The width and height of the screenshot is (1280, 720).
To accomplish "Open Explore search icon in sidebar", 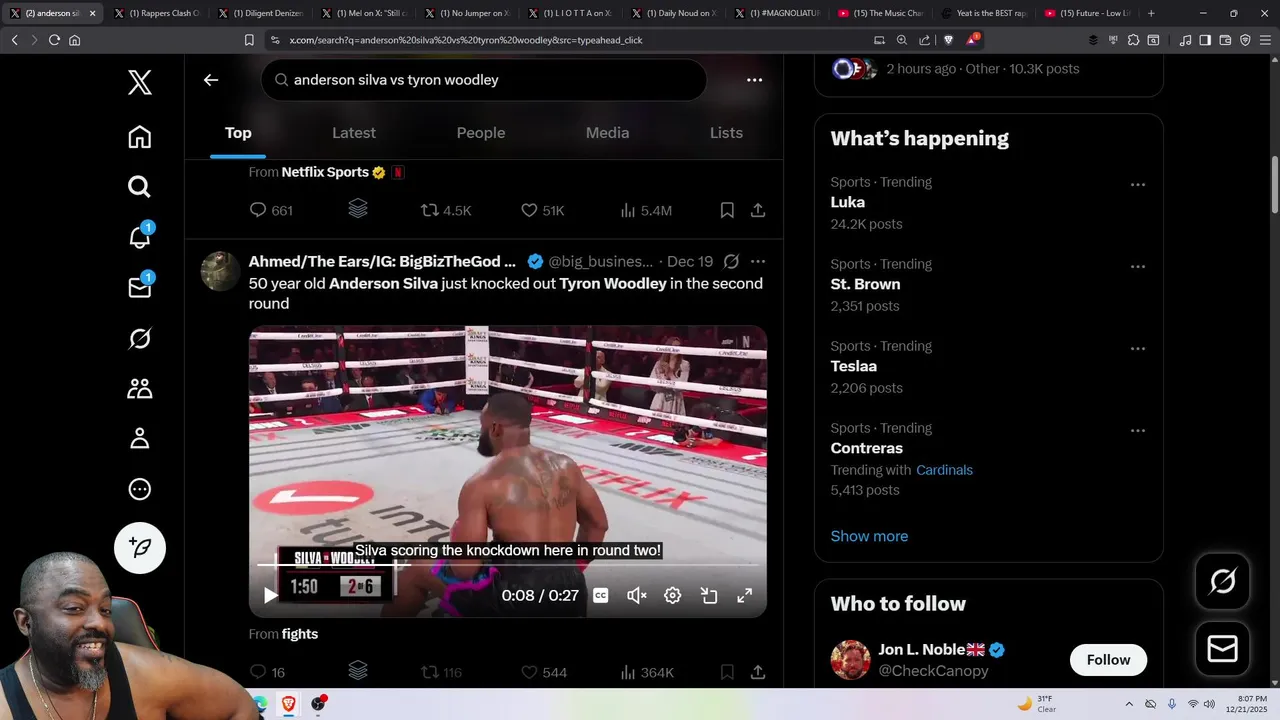I will [140, 187].
